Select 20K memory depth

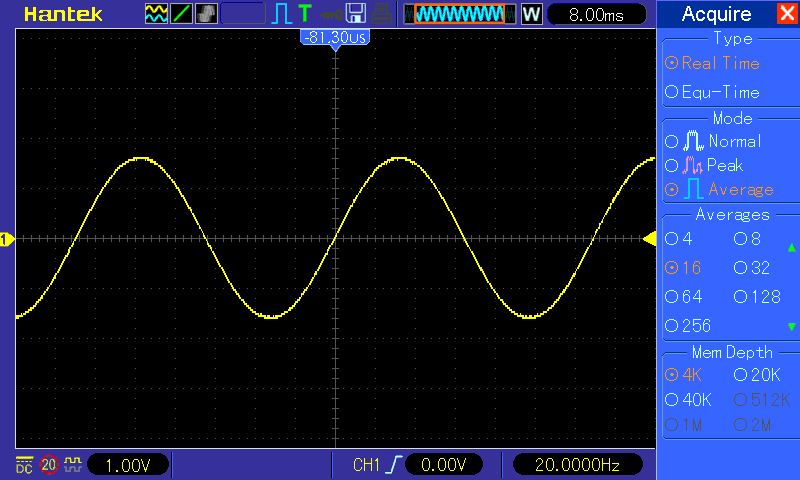click(x=757, y=375)
